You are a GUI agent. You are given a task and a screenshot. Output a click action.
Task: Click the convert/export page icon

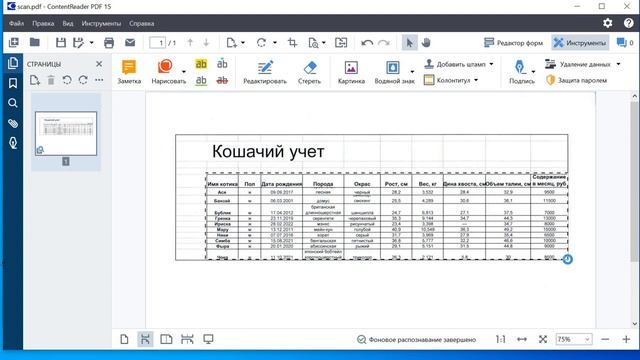click(341, 42)
